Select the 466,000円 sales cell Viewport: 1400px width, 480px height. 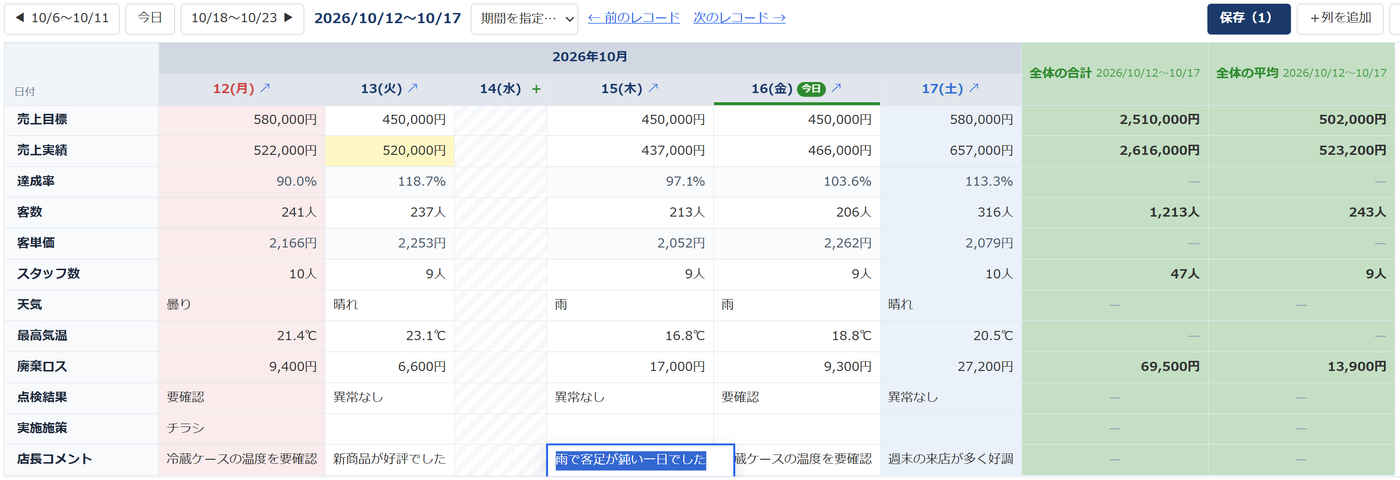797,151
